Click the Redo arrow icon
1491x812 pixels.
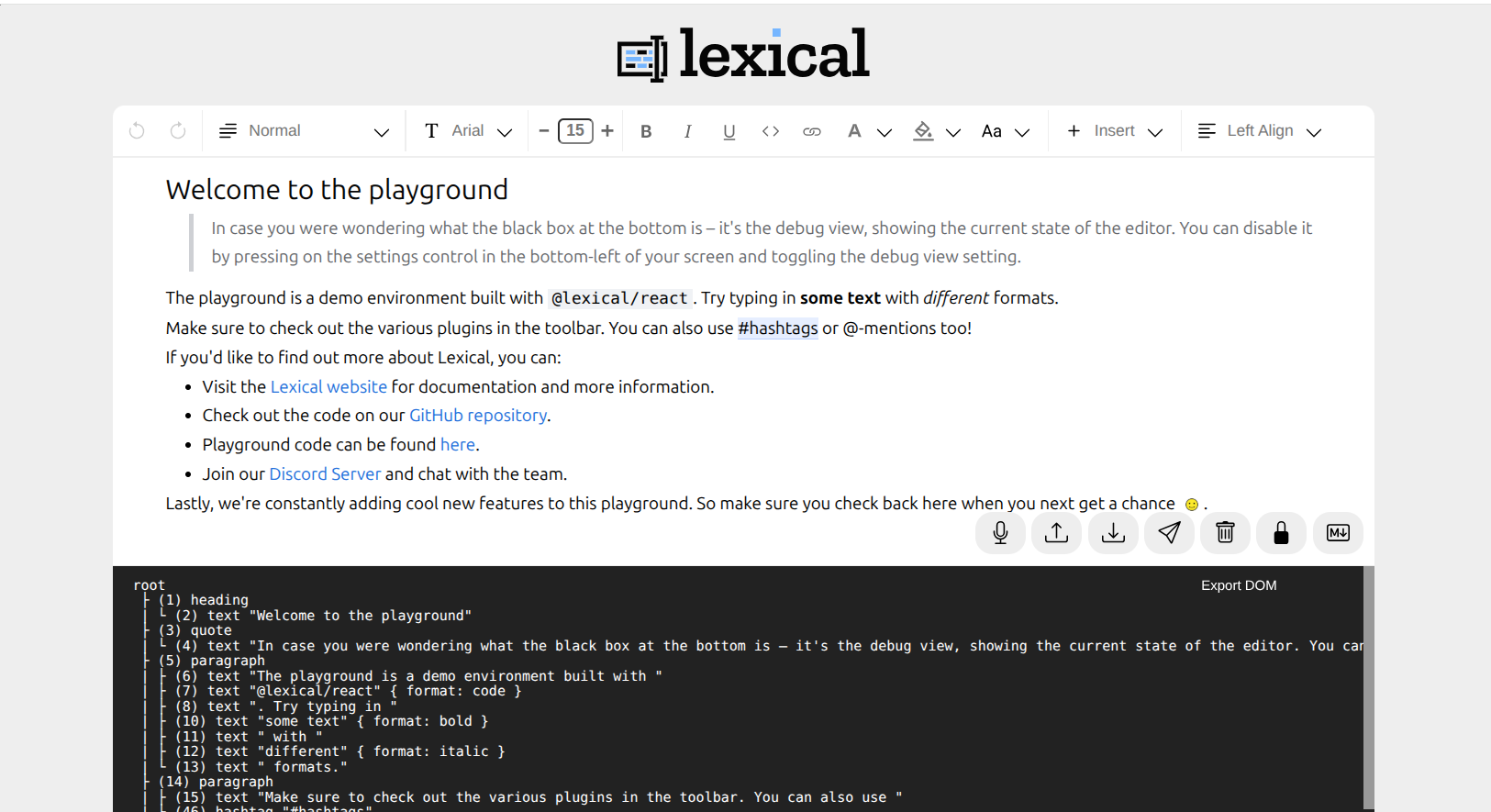point(178,131)
